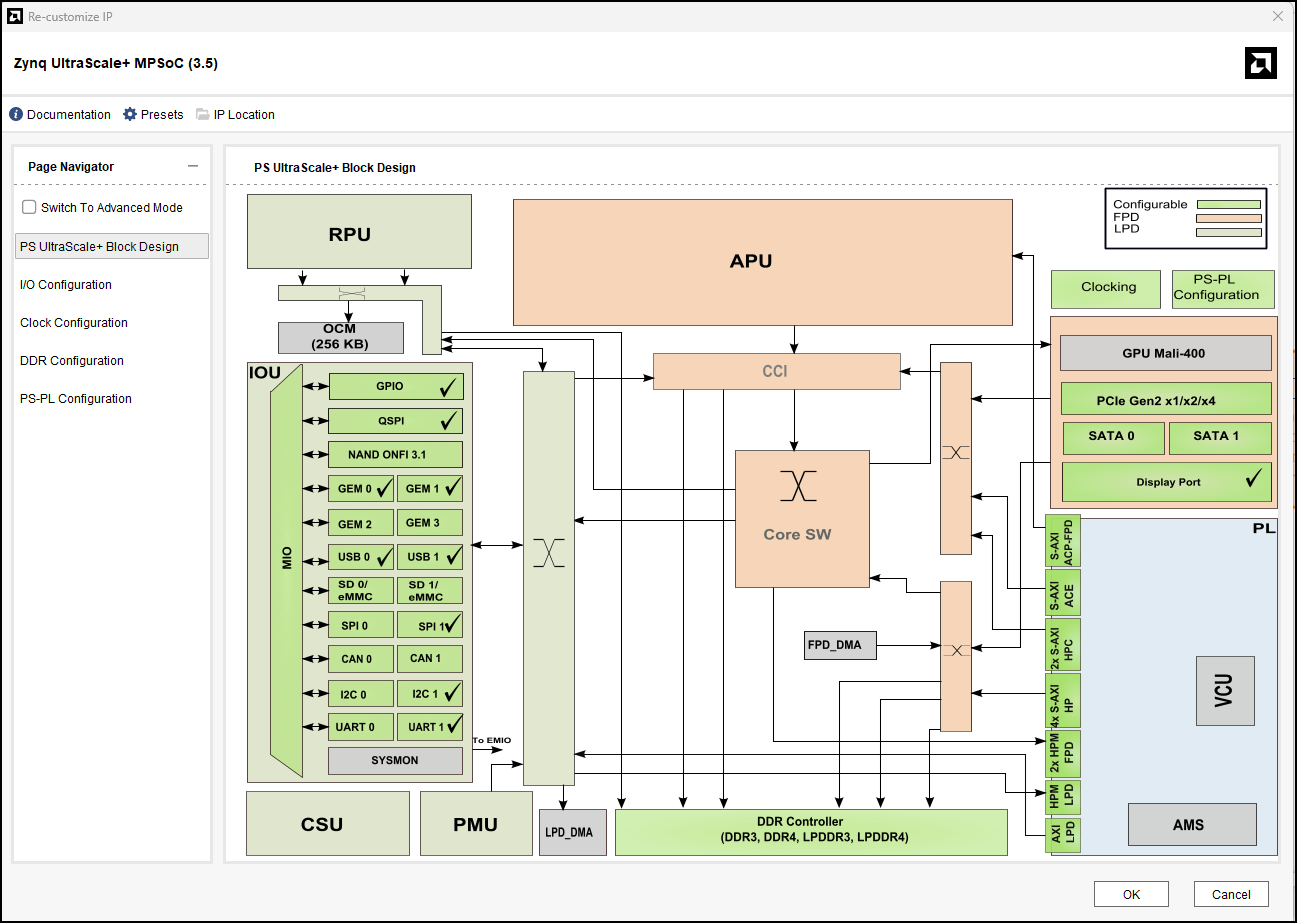Click the GEM 0 ethernet block
Image resolution: width=1297 pixels, height=923 pixels.
(x=361, y=489)
